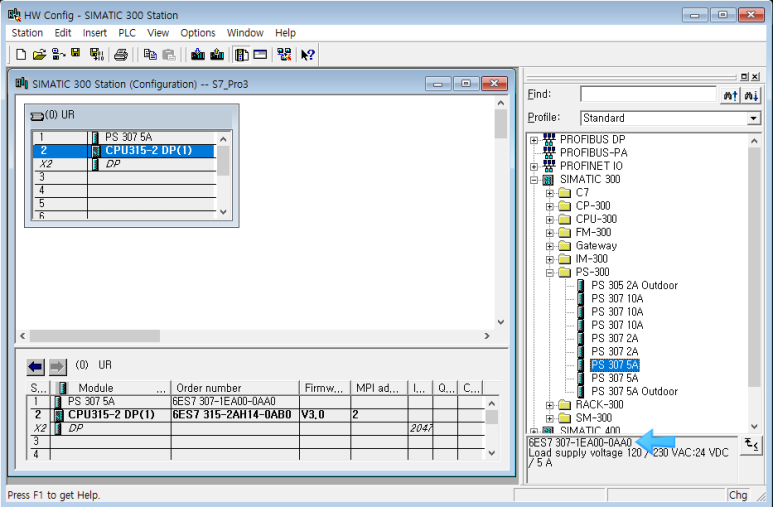Click the Order number column header
773x507 pixels.
[235, 388]
